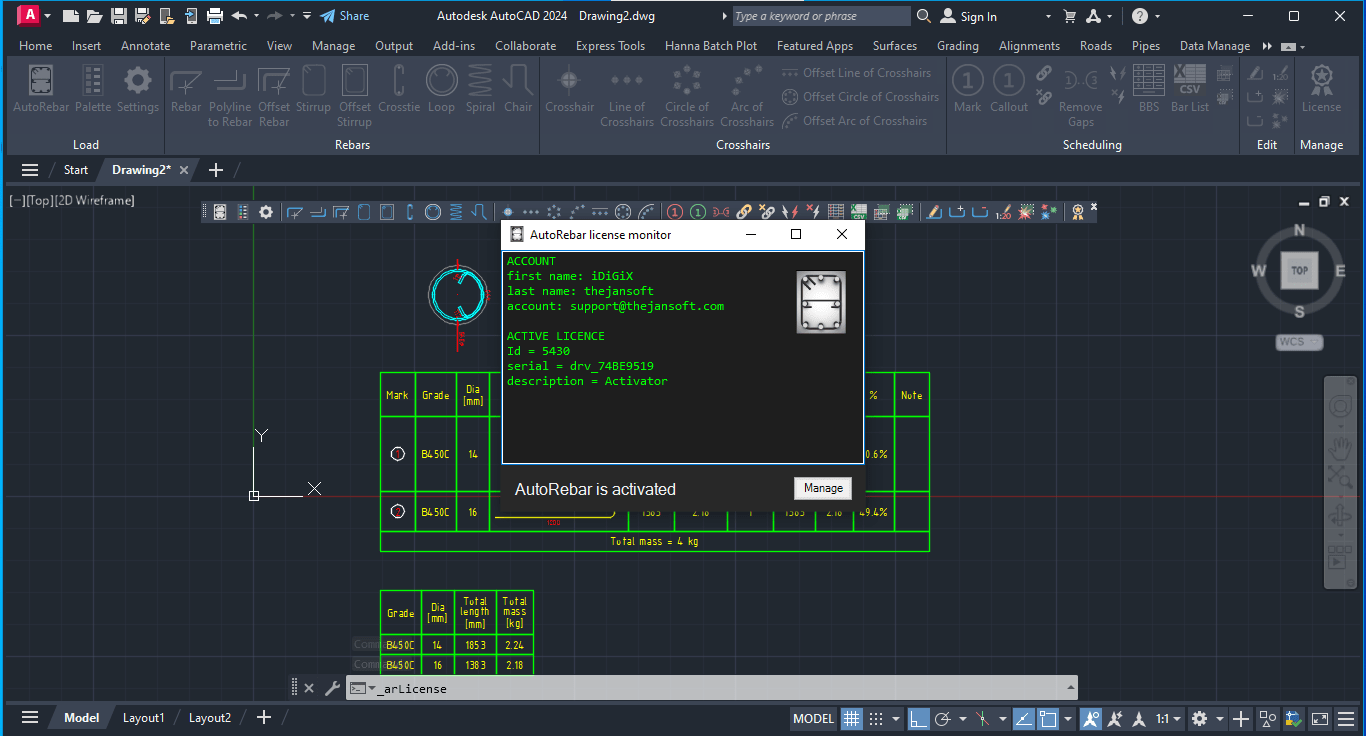This screenshot has width=1366, height=736.
Task: Open the AutoRebar Palette tool
Action: (93, 89)
